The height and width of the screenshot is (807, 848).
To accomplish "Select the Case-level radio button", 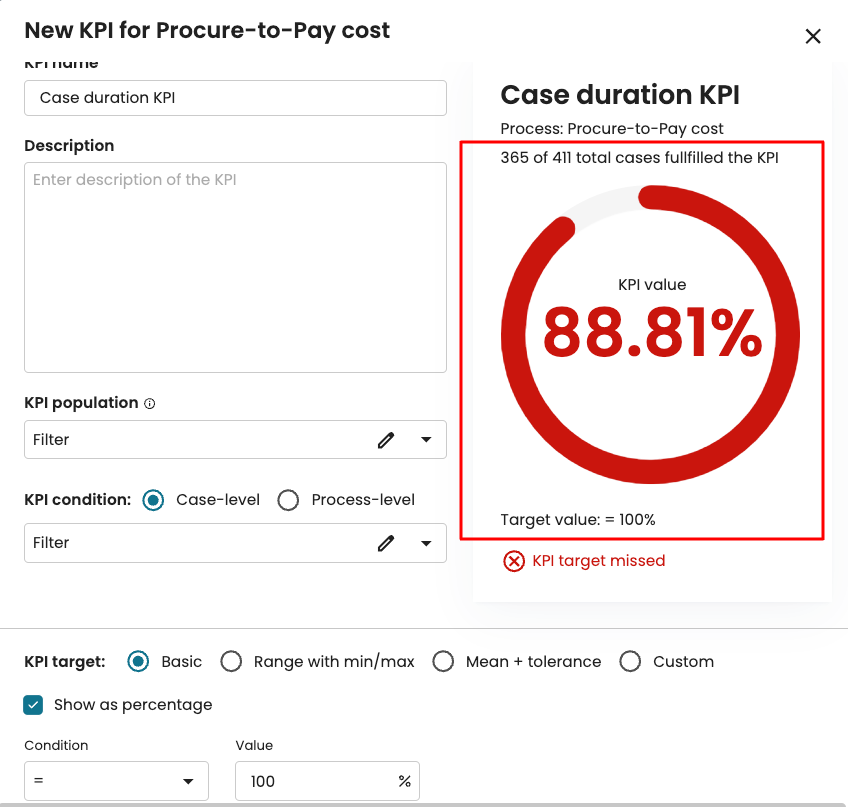I will pyautogui.click(x=153, y=500).
